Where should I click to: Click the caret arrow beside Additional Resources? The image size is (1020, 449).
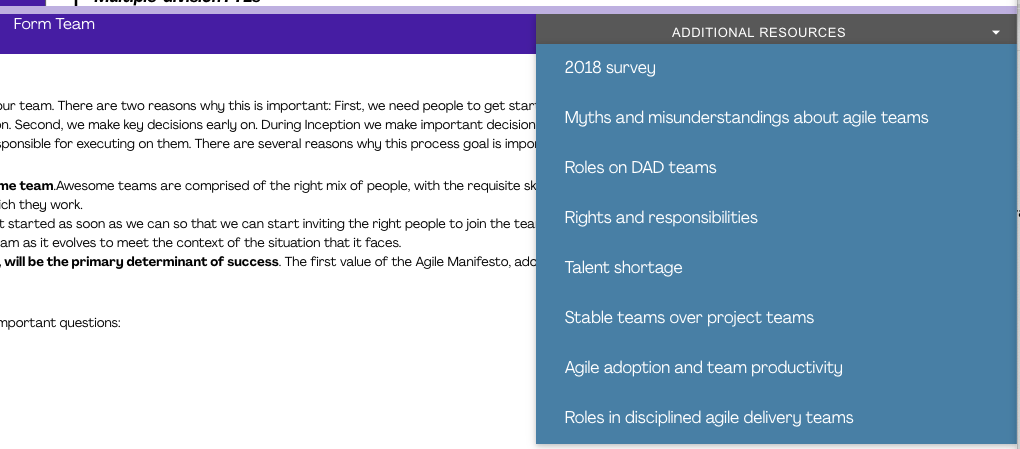click(996, 33)
